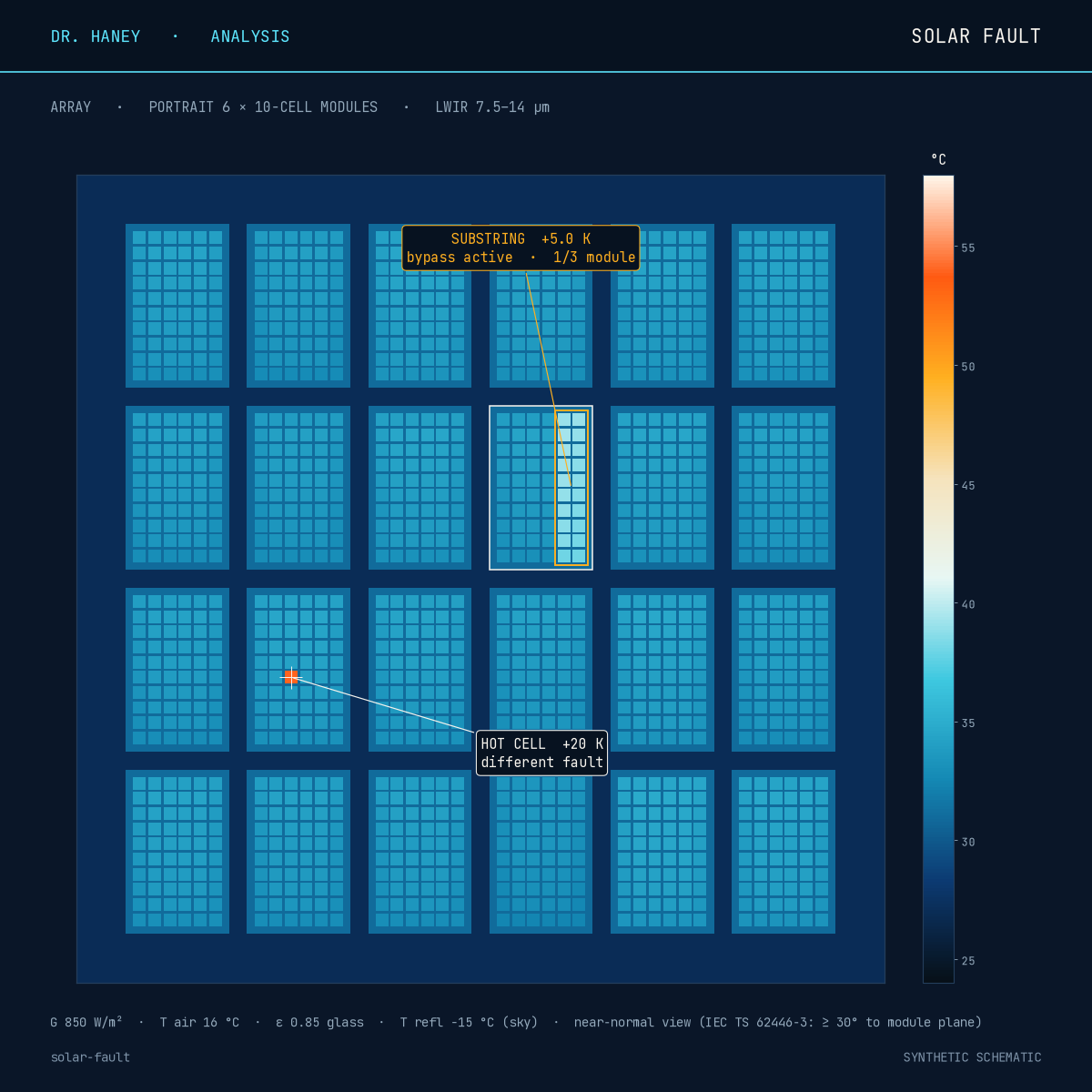Click the "solar-fault" footer label
The width and height of the screenshot is (1092, 1092).
[x=91, y=1057]
